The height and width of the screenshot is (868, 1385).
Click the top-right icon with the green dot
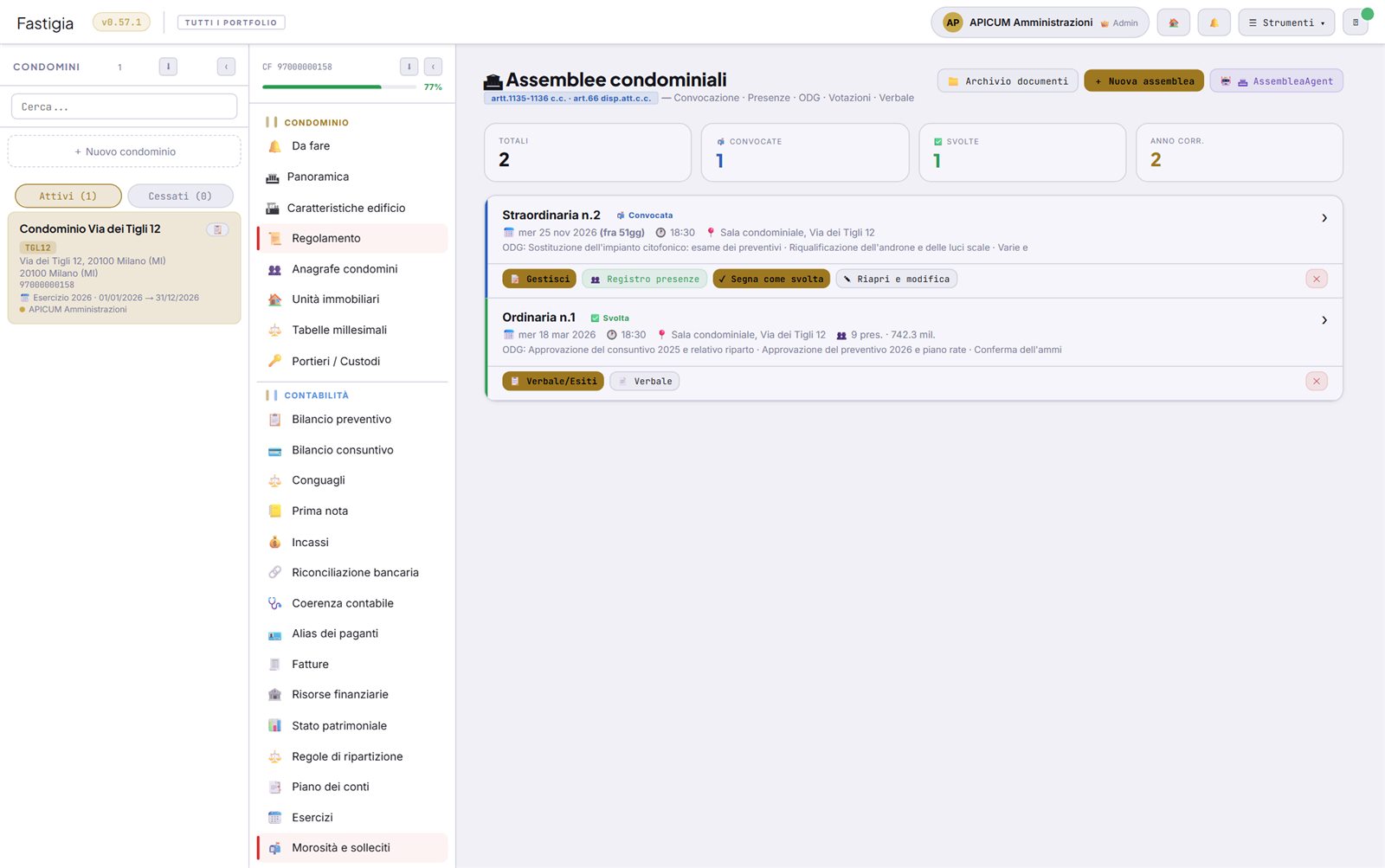pos(1356,23)
